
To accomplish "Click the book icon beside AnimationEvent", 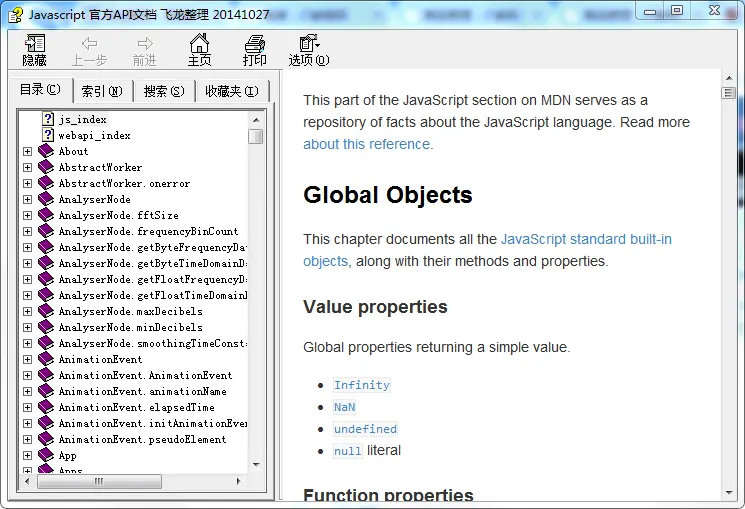I will pyautogui.click(x=45, y=359).
